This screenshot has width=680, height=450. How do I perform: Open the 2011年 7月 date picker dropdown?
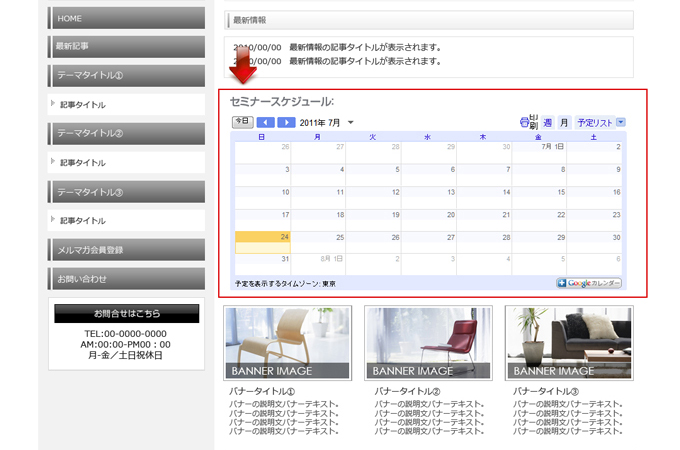click(x=350, y=123)
